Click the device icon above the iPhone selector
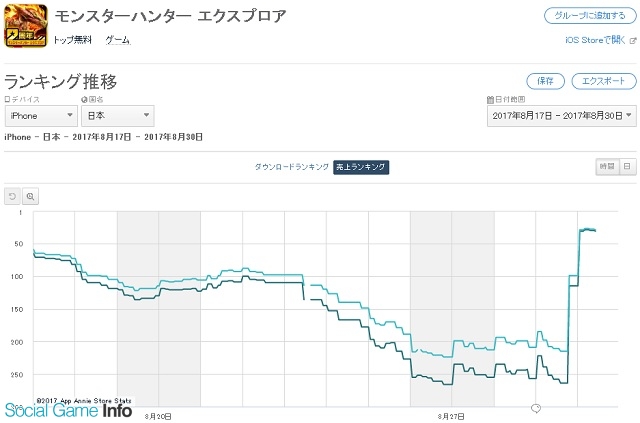640x423 pixels. (8, 100)
